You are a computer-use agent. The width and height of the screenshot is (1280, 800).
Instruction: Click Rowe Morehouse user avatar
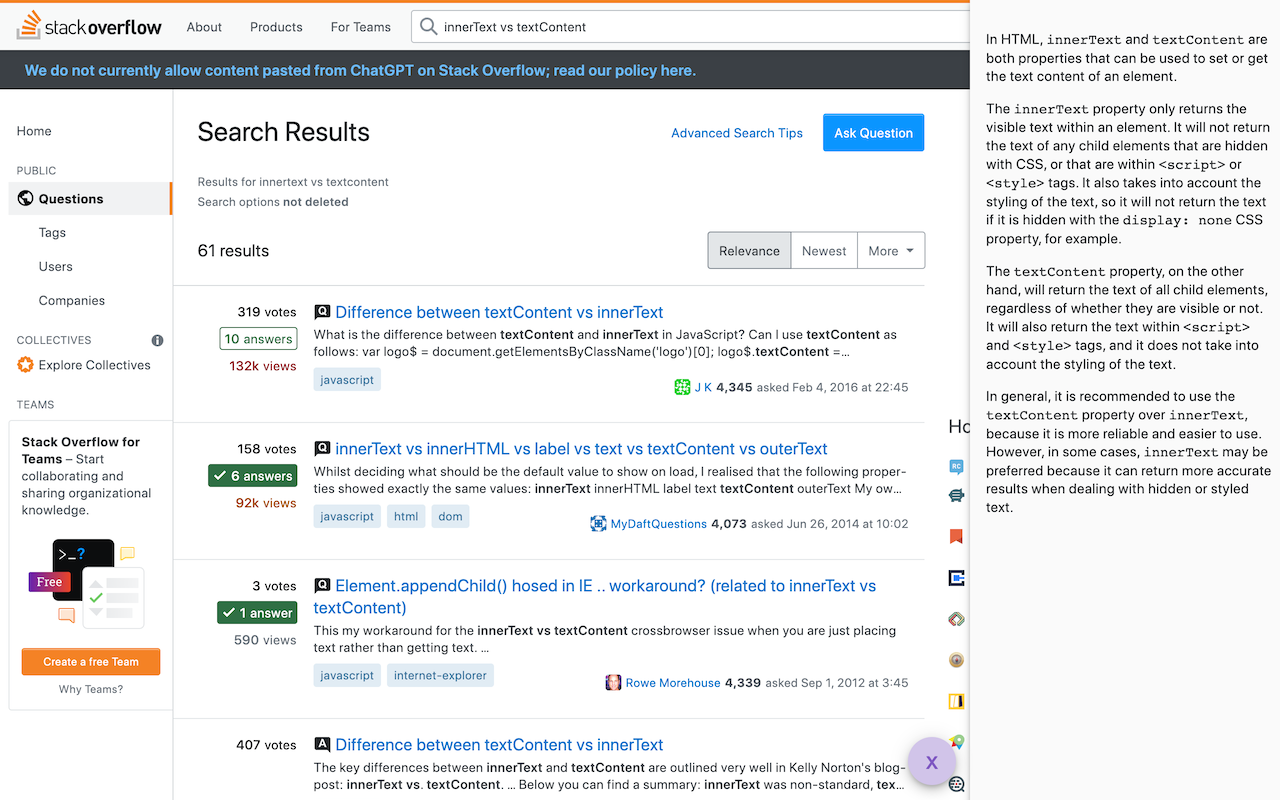click(x=613, y=683)
